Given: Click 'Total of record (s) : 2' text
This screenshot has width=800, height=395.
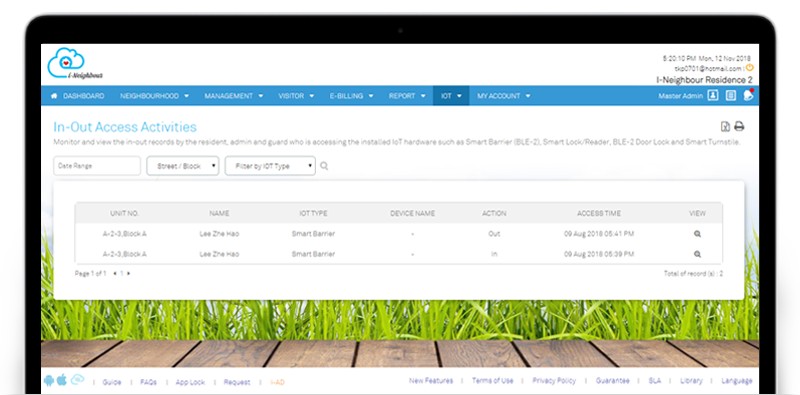Looking at the screenshot, I should coord(693,274).
